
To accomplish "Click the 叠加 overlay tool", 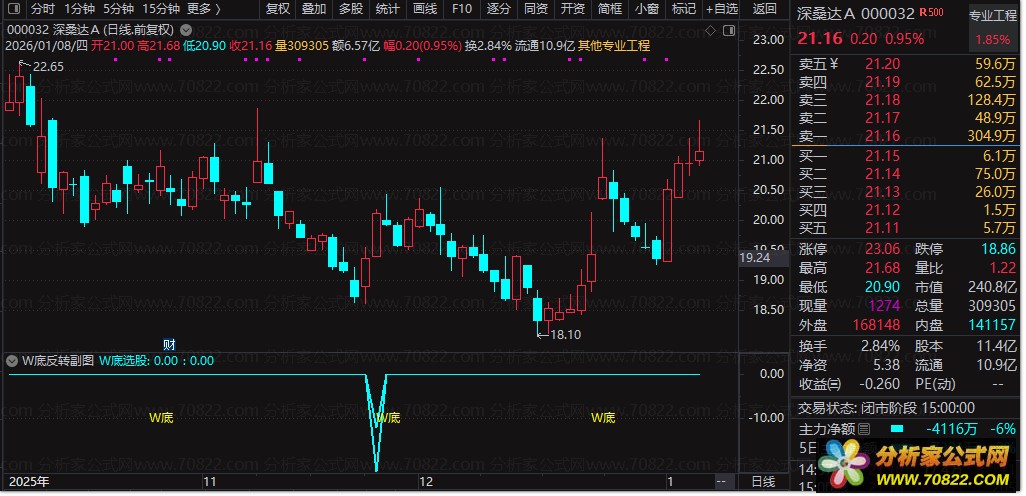I will pyautogui.click(x=314, y=9).
